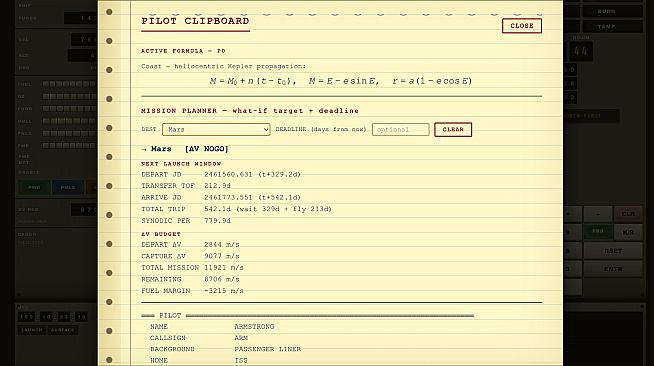Click the CLR key on background keypad
654x366 pixels.
628,214
